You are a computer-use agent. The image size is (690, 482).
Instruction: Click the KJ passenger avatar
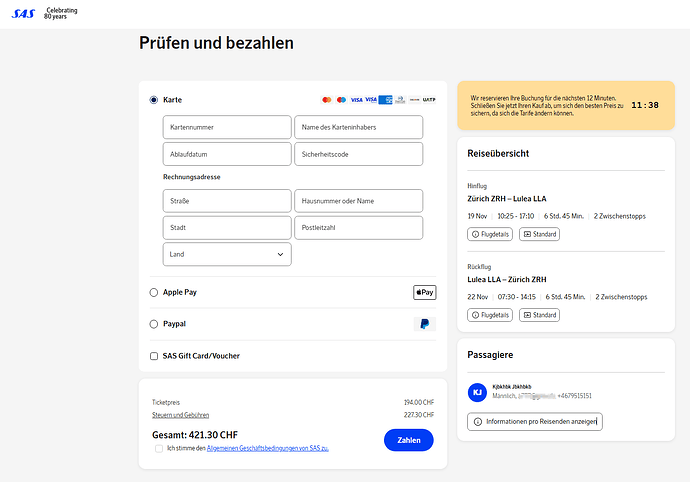(477, 392)
